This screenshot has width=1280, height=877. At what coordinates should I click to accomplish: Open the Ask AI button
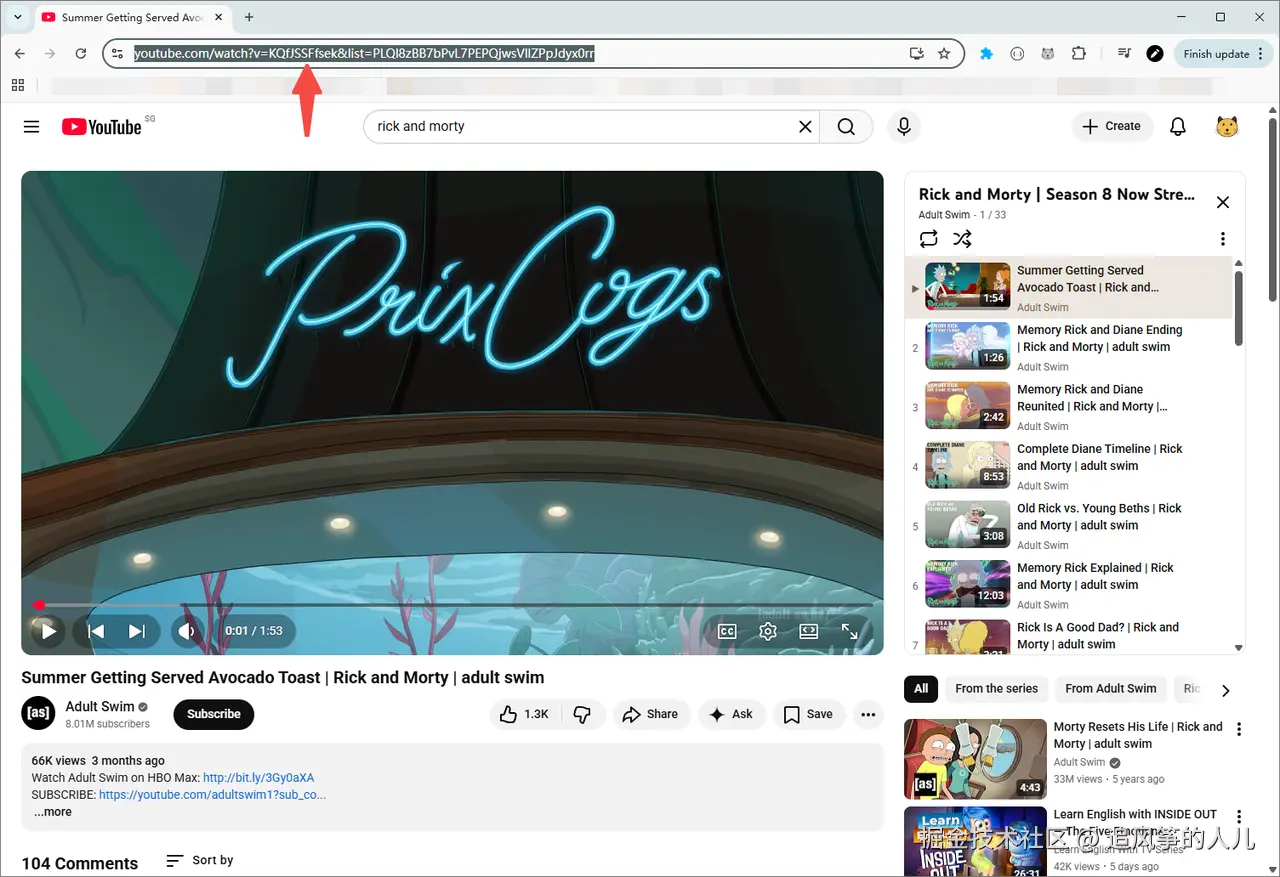tap(731, 714)
